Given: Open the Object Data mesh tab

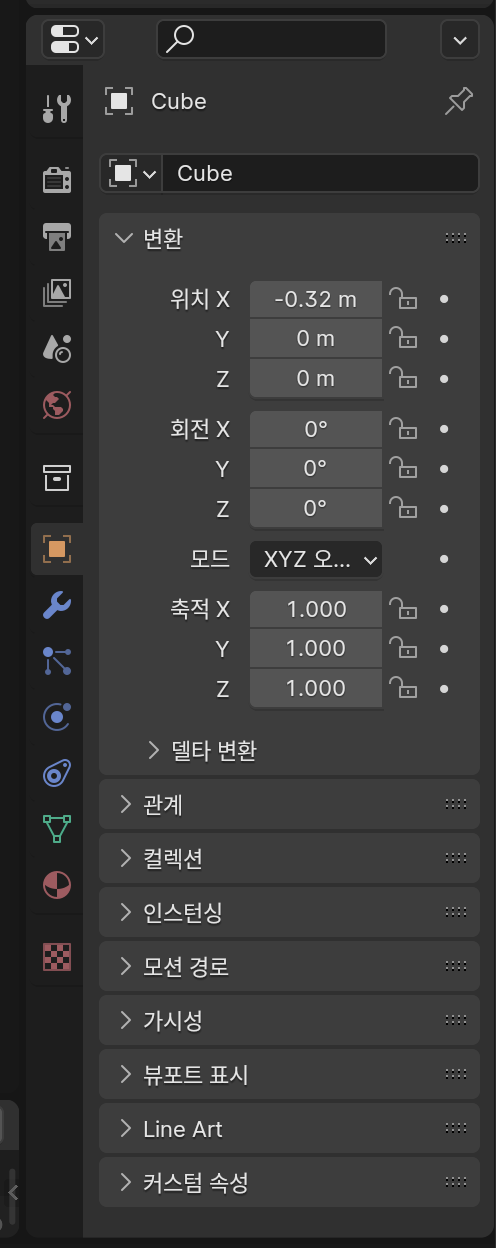Looking at the screenshot, I should (x=57, y=828).
